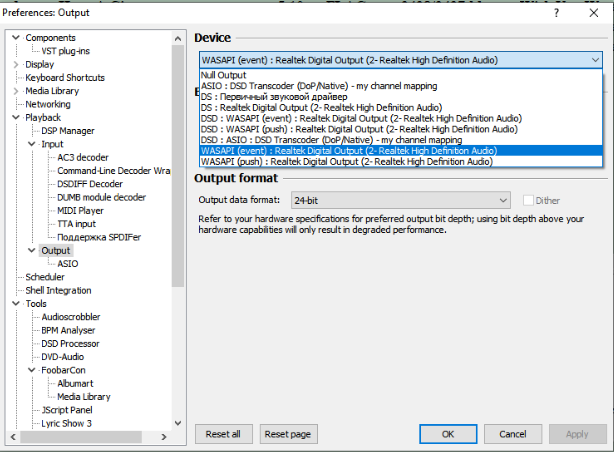Select highlighted WASAPI (event) Realtek option
This screenshot has width=614, height=452.
pos(401,151)
